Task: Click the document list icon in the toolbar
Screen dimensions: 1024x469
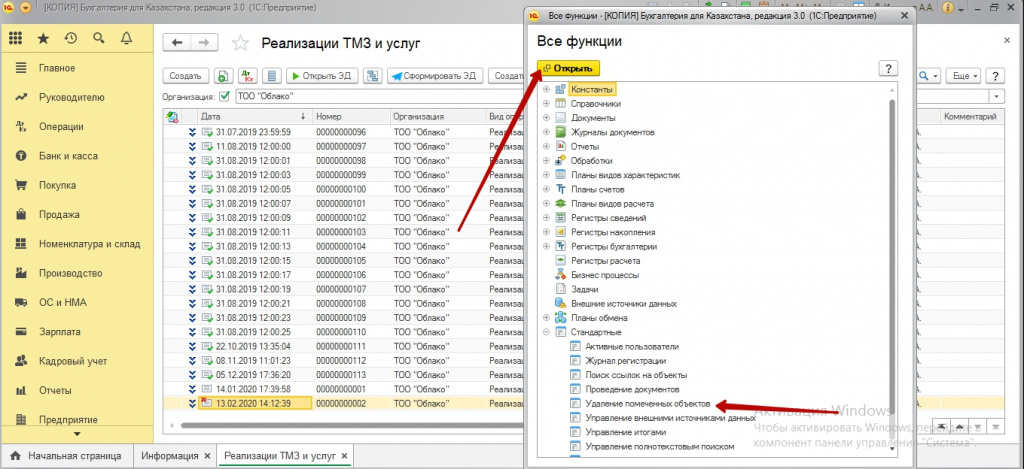Action: (x=272, y=76)
